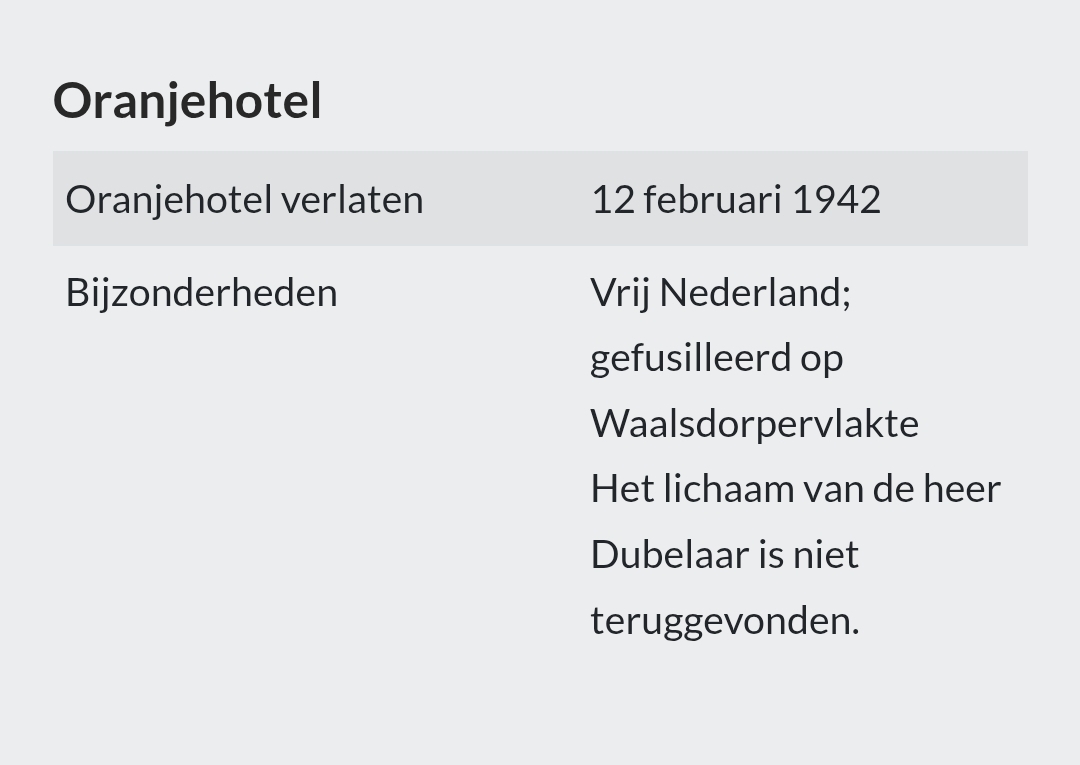Click the Oranjehotel section heading
The image size is (1080, 765).
tap(187, 102)
